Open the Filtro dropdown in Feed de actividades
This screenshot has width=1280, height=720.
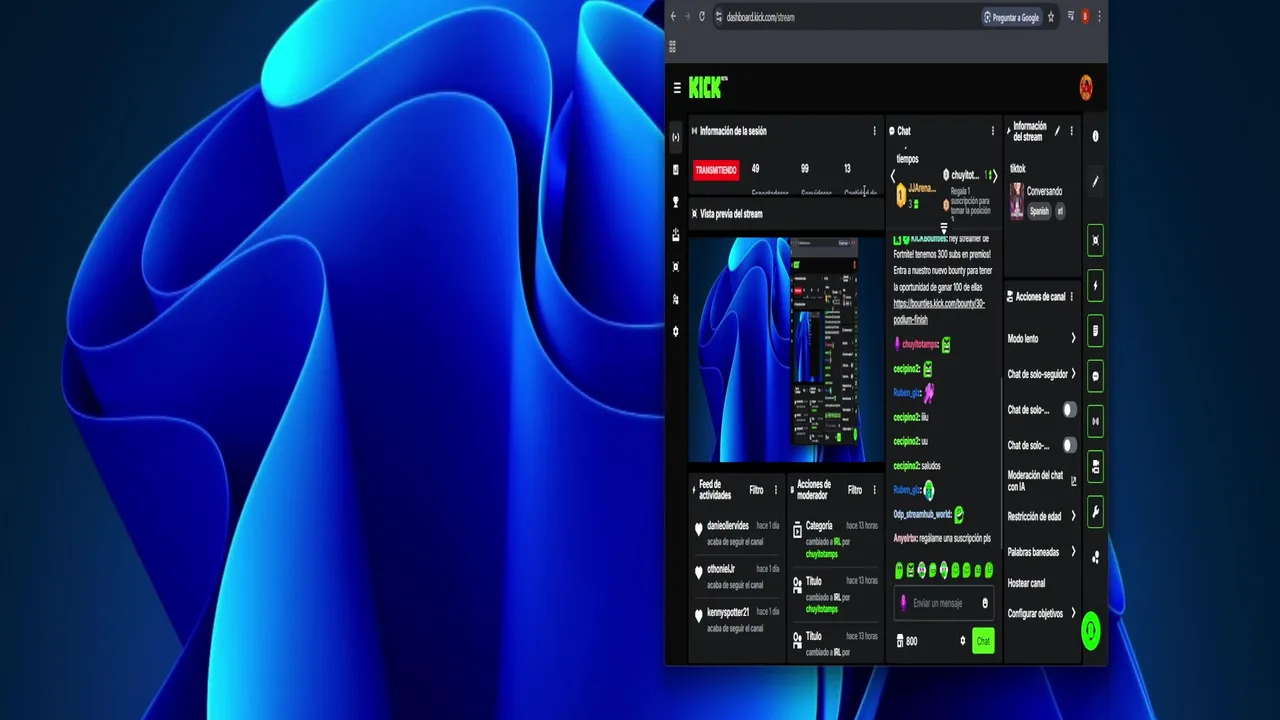756,490
